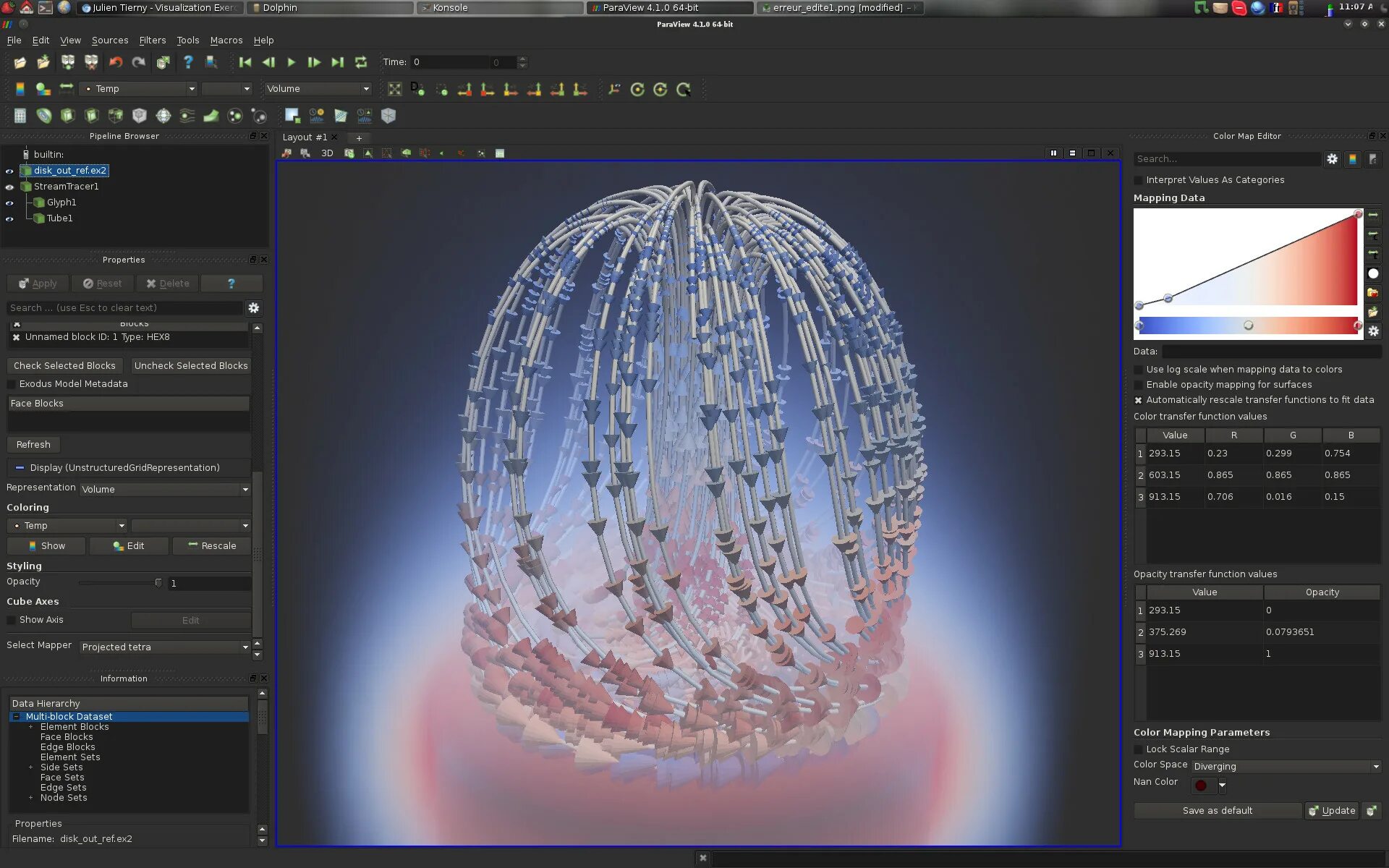
Task: Toggle animation Loop icon
Action: pyautogui.click(x=361, y=62)
